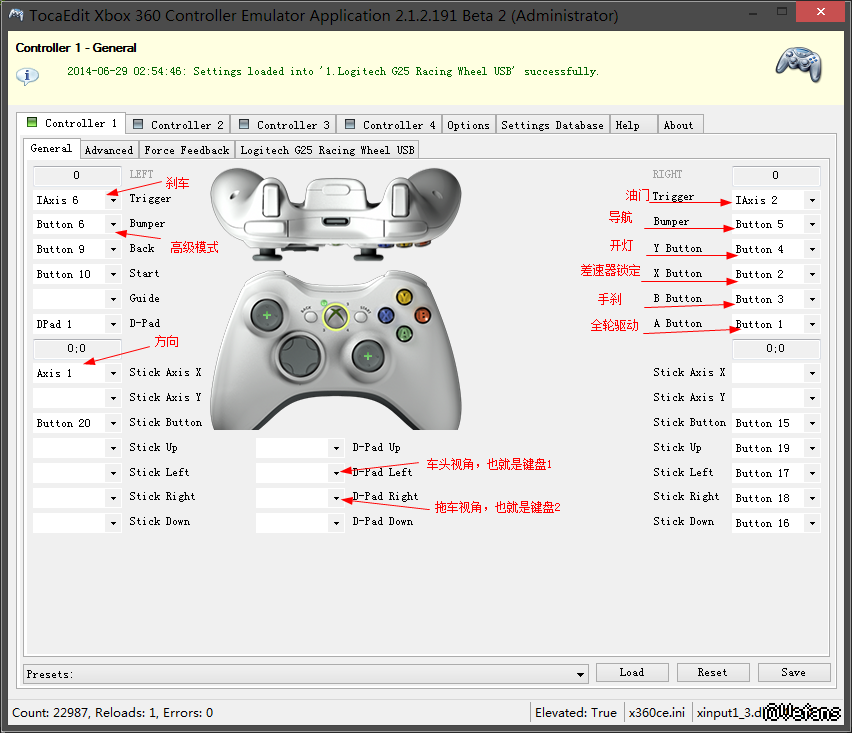Click the x360ce.ini status bar entry
Viewport: 852px width, 733px height.
tap(657, 712)
